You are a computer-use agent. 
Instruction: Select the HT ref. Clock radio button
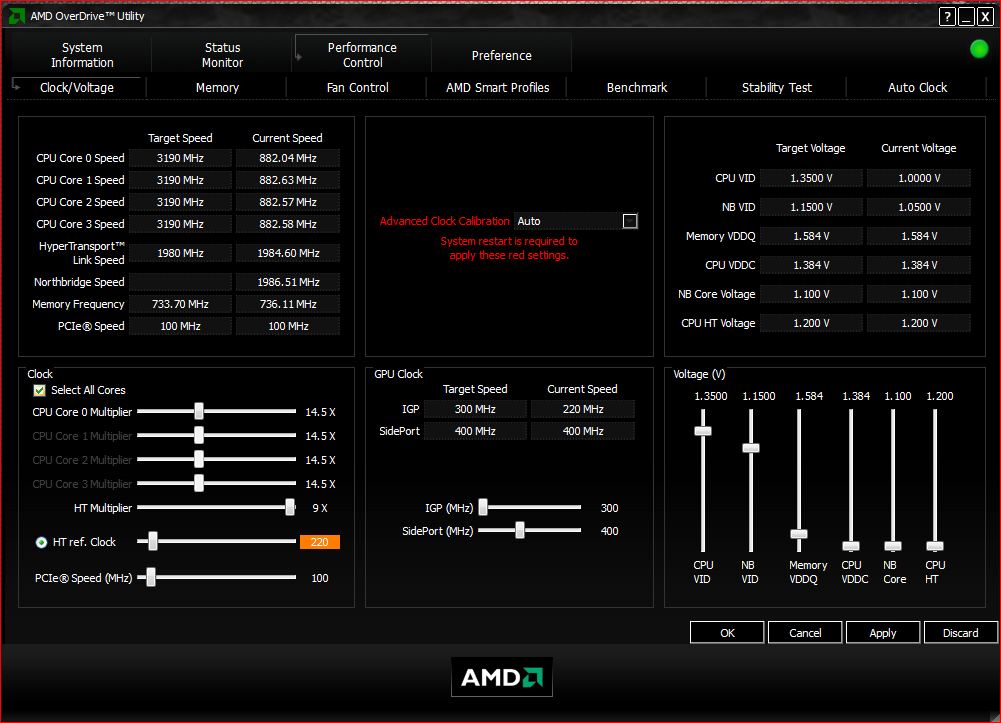[x=41, y=542]
